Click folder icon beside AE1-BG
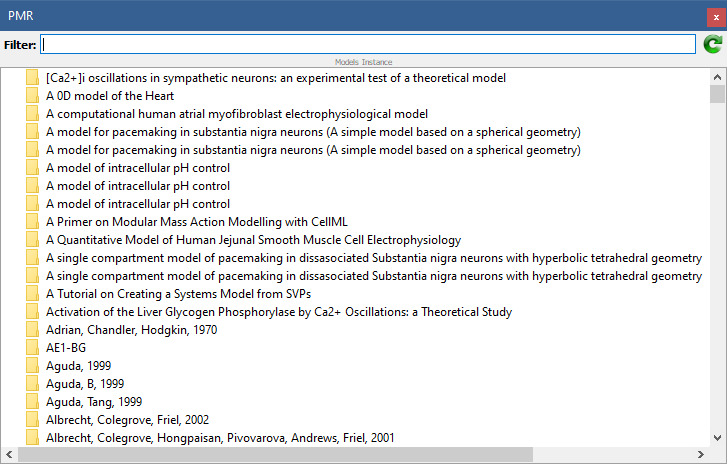Screen dimensions: 727x464 pos(32,348)
